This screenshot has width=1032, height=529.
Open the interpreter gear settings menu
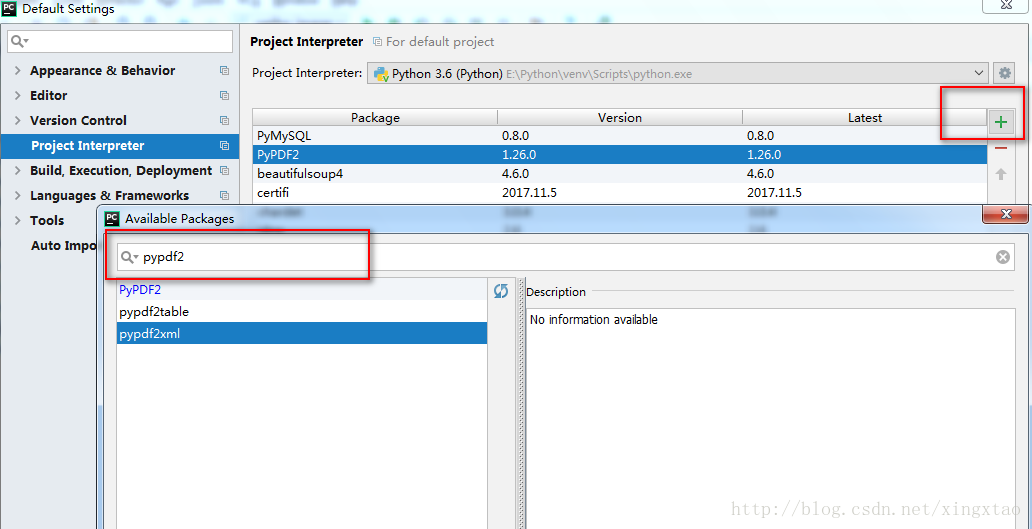(1005, 73)
